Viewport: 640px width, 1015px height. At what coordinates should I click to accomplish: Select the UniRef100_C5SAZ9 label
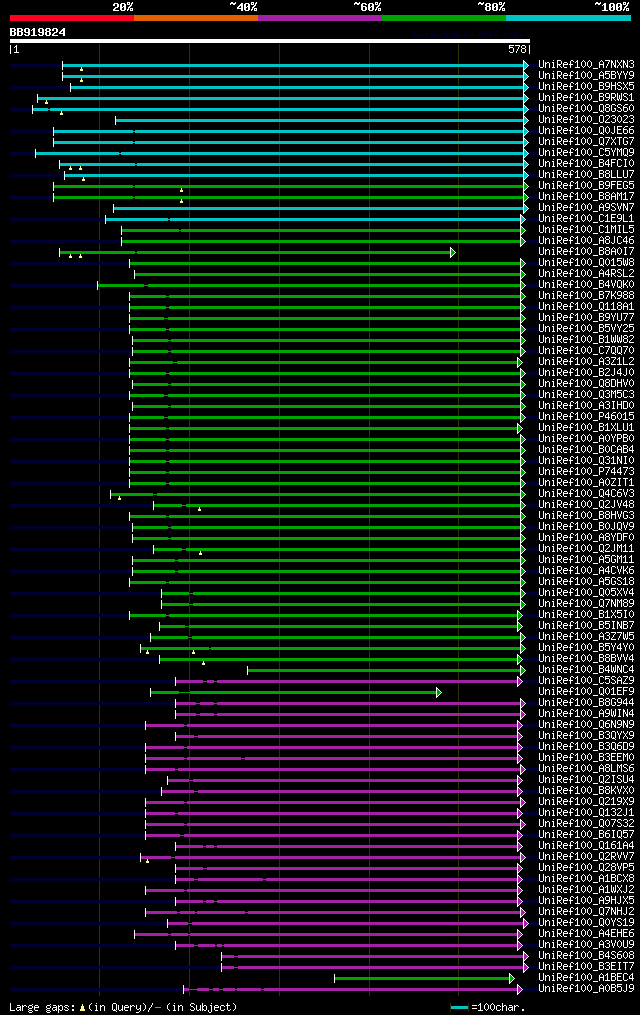coord(586,681)
